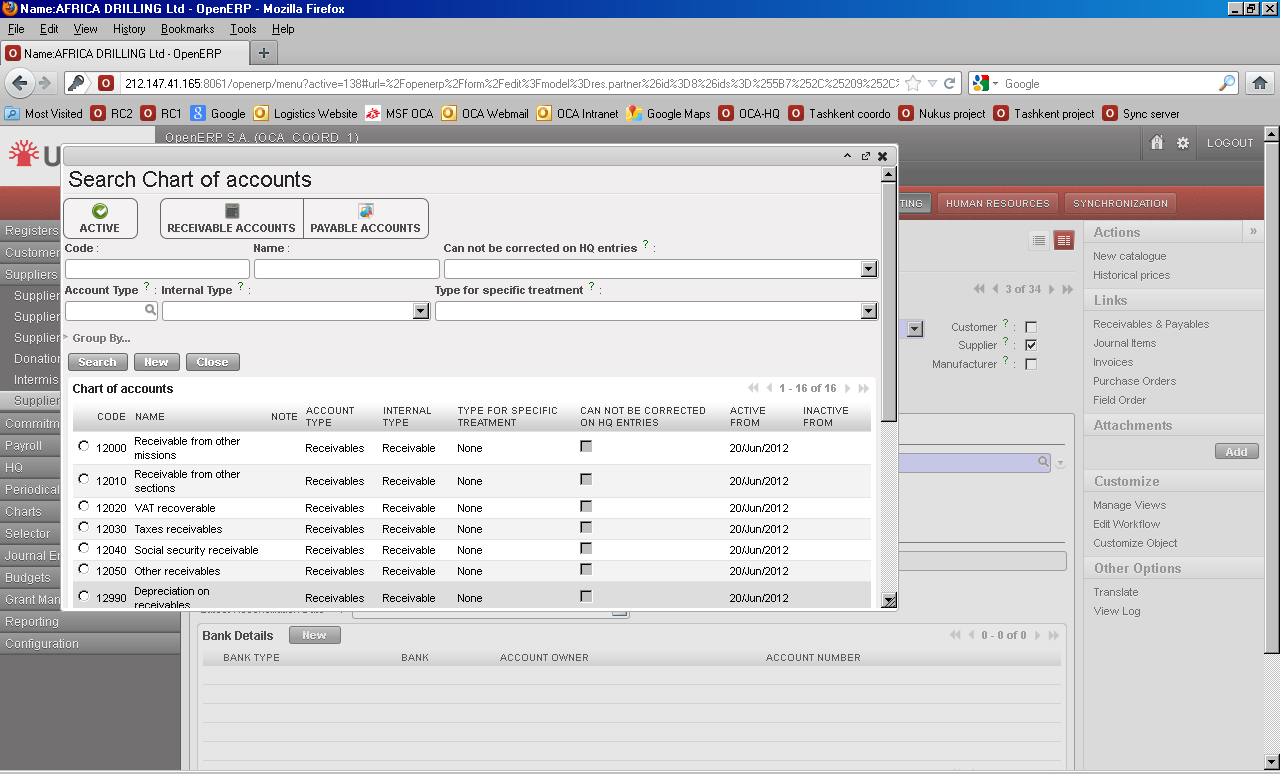Screen dimensions: 1280x774
Task: Switch to list view icon
Action: coord(1039,240)
